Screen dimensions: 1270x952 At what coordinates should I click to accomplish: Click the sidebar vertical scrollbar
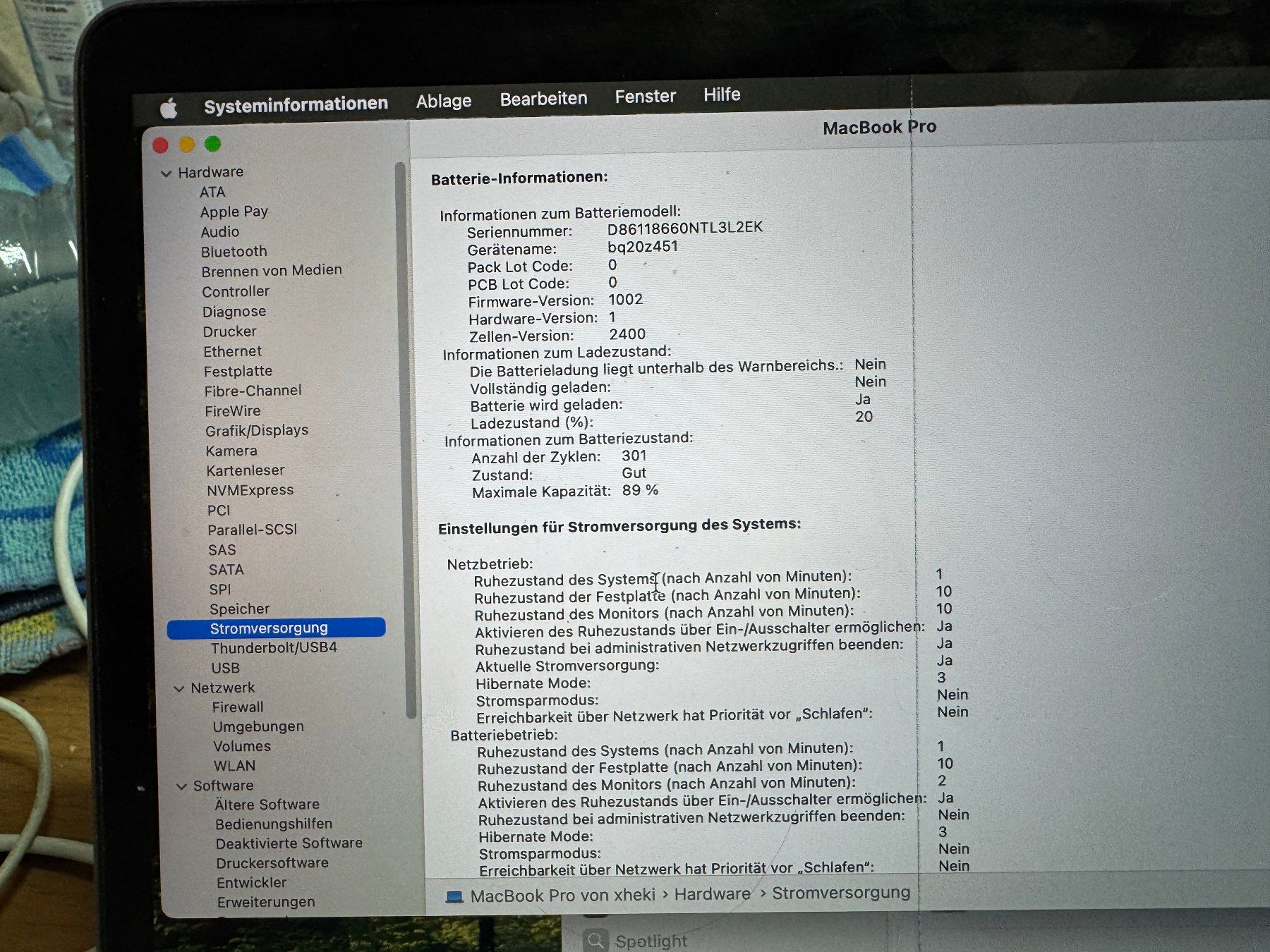(404, 441)
